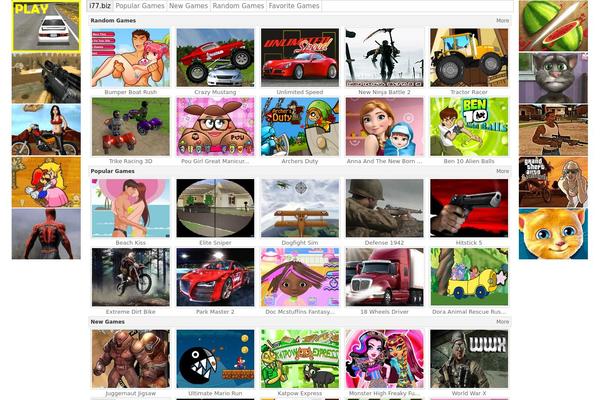
Task: Open the Juggernaut Jigsaw thumbnail
Action: tap(130, 359)
